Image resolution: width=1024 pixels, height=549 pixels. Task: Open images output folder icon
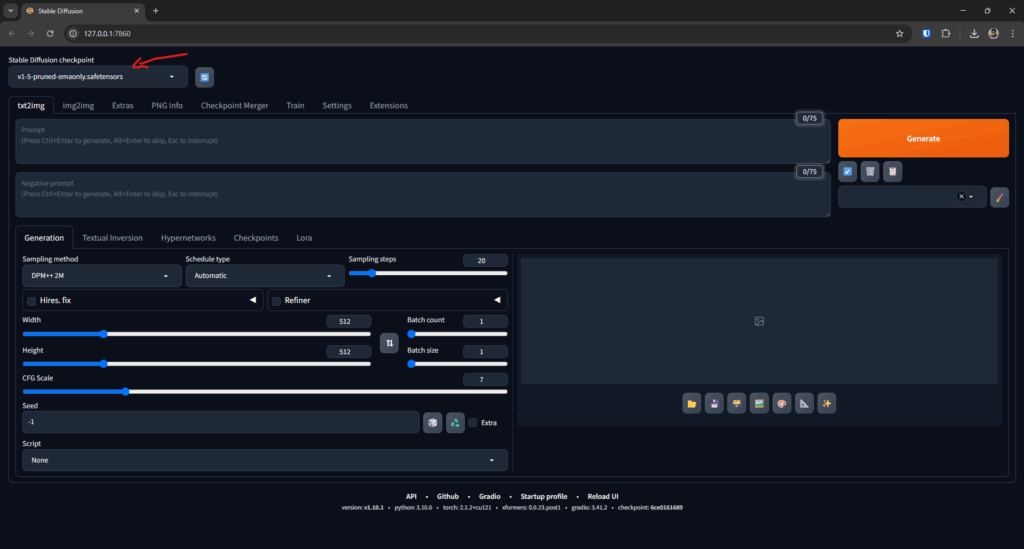click(692, 403)
